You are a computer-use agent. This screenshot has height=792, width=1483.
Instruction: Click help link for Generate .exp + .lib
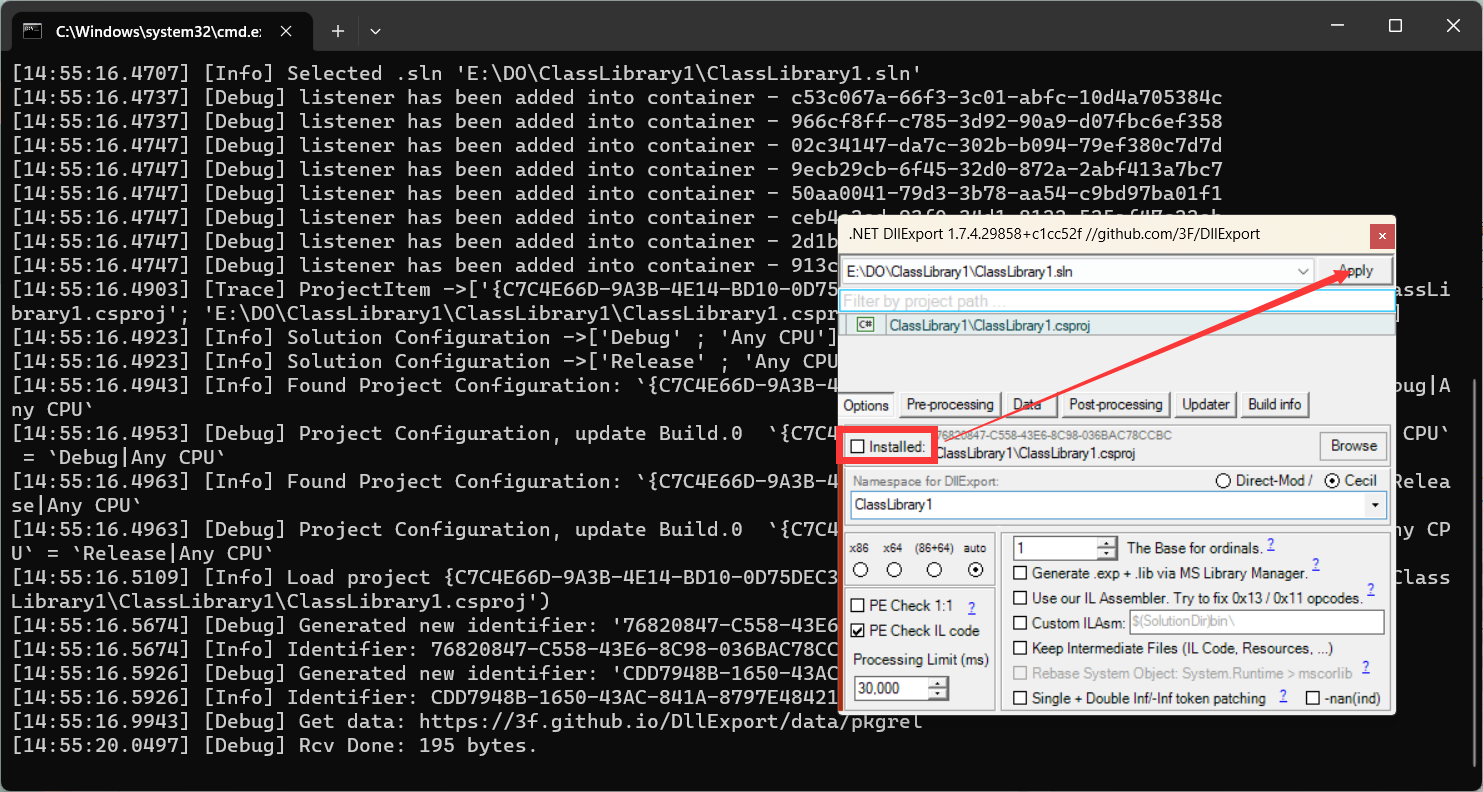click(x=1316, y=566)
